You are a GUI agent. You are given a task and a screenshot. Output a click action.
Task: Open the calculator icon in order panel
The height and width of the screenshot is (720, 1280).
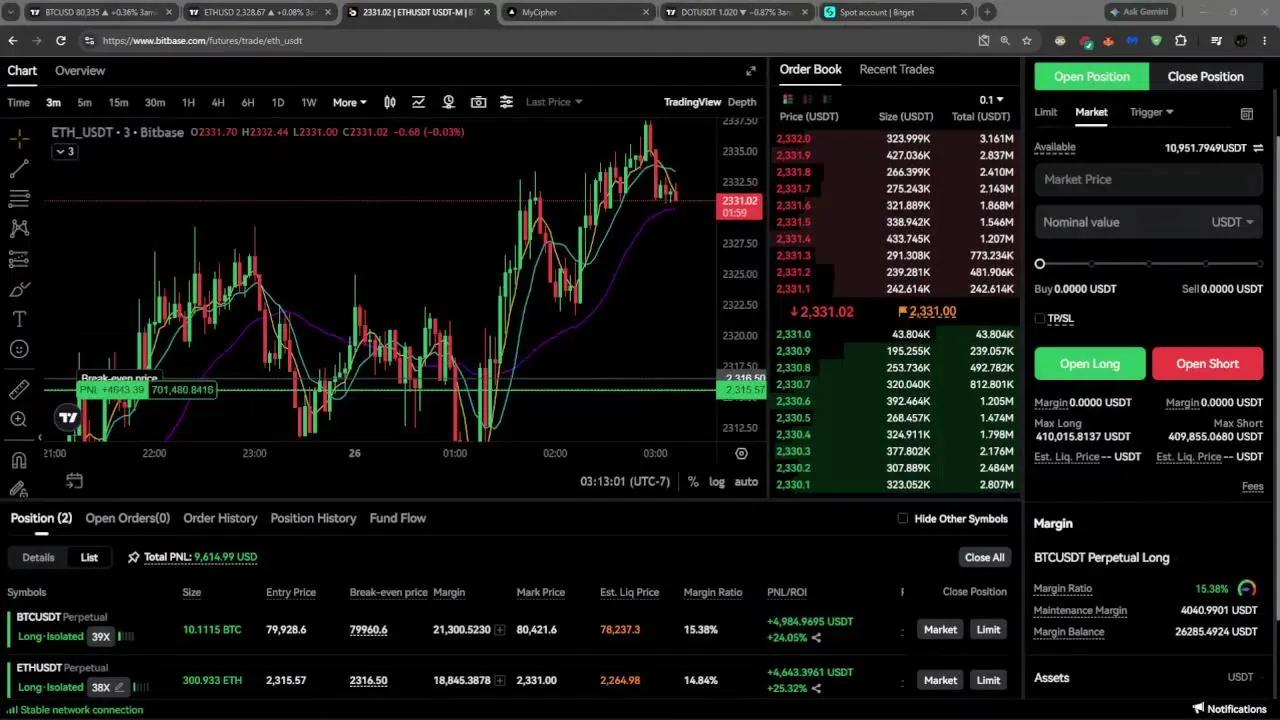point(1246,113)
